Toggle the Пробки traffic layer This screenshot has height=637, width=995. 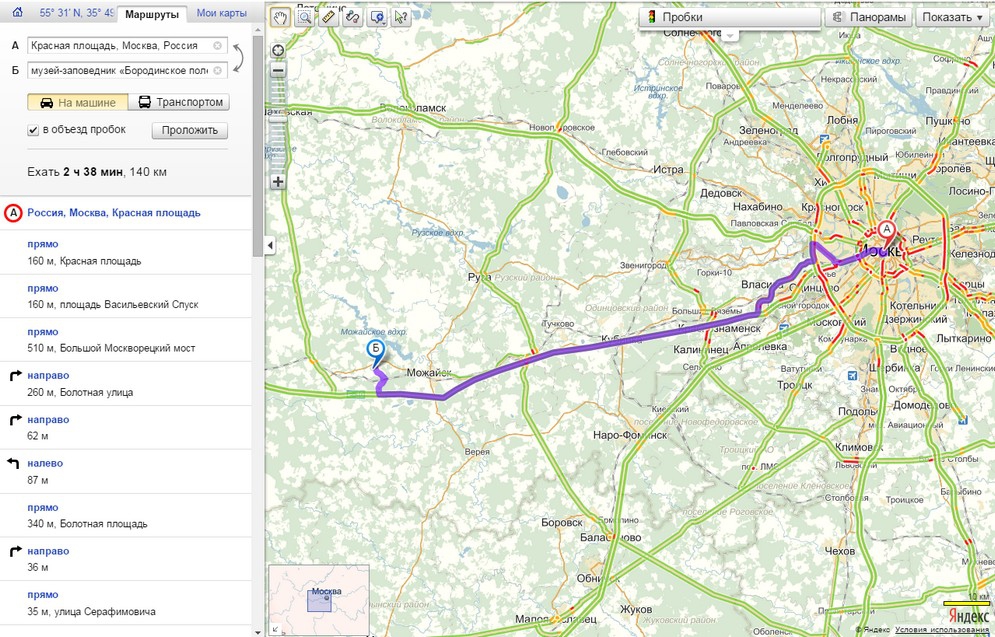click(x=728, y=18)
